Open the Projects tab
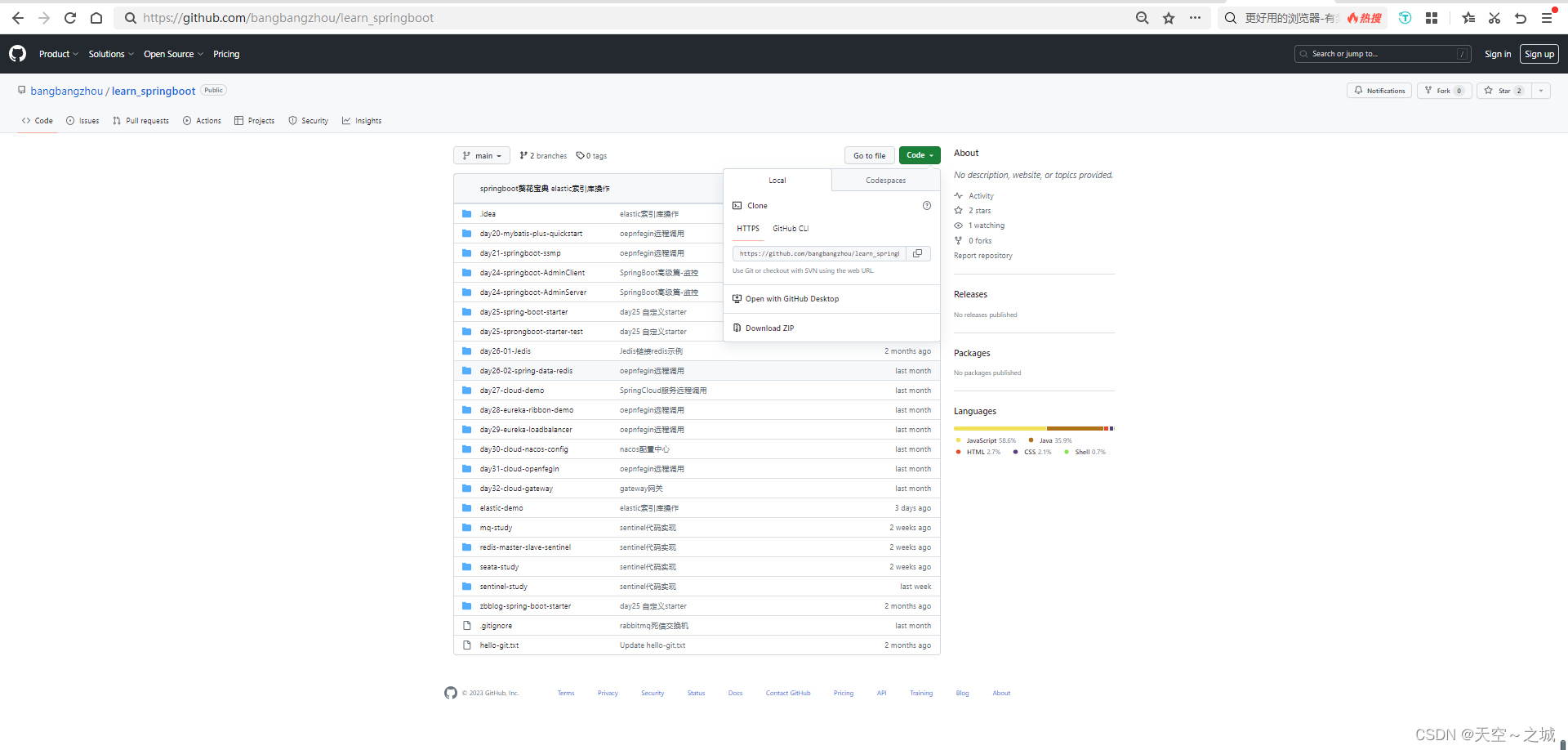Screen dimensions: 1568x750 pyautogui.click(x=254, y=121)
